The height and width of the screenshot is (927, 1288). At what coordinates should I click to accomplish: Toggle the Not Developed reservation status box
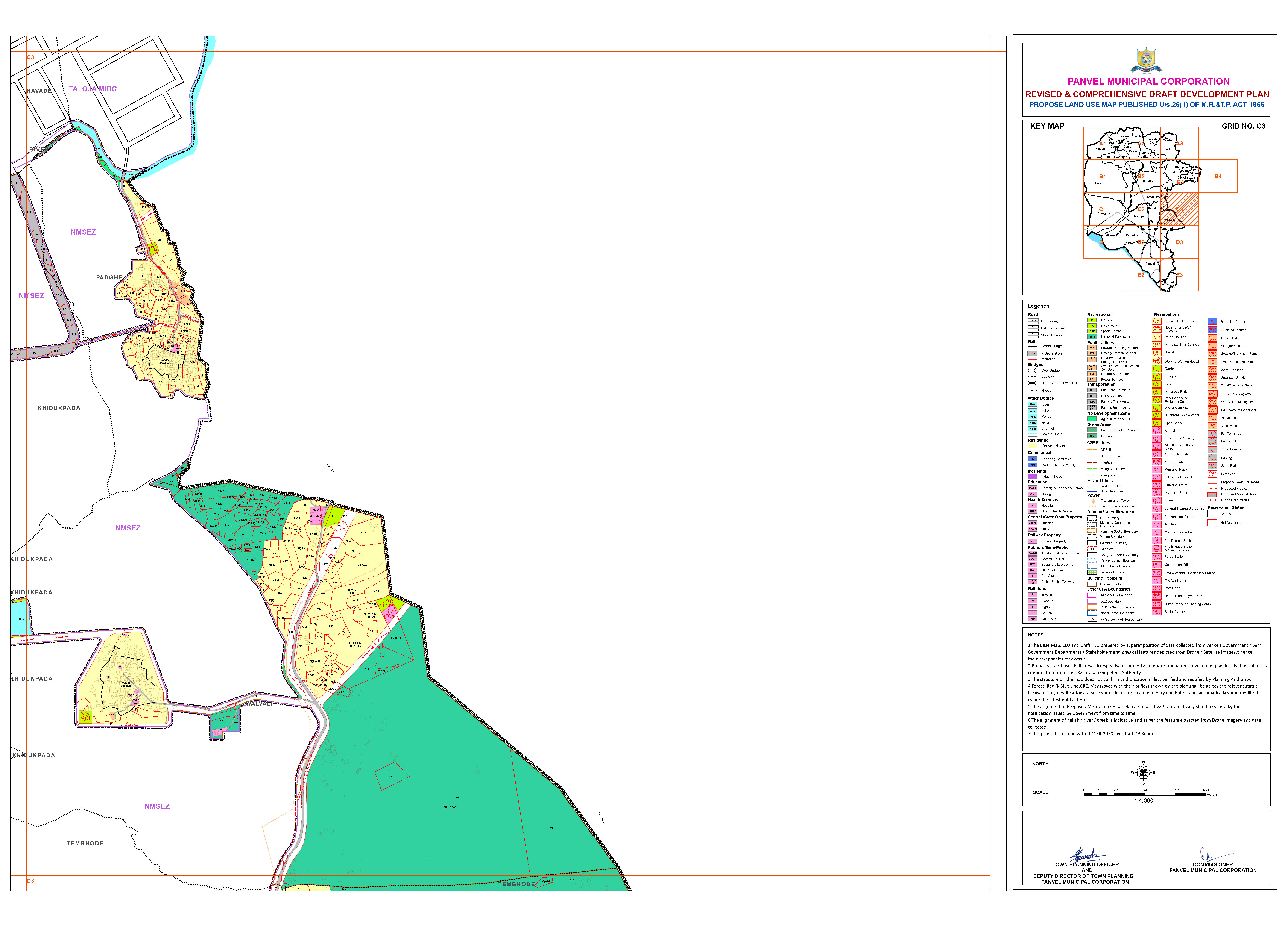pyautogui.click(x=1212, y=522)
